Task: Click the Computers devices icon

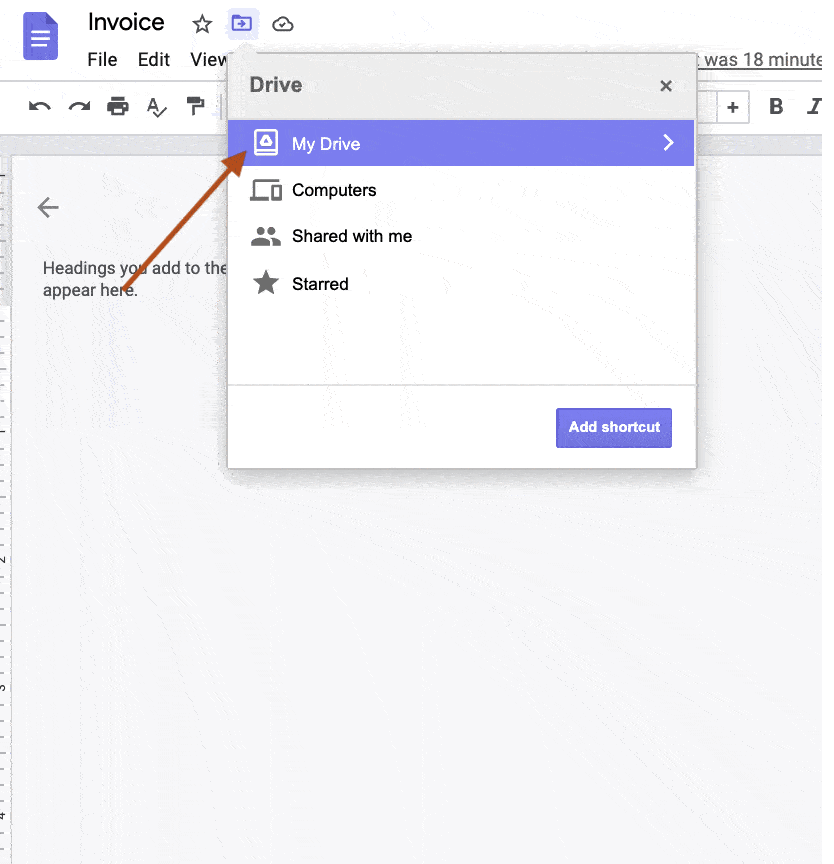Action: 266,191
